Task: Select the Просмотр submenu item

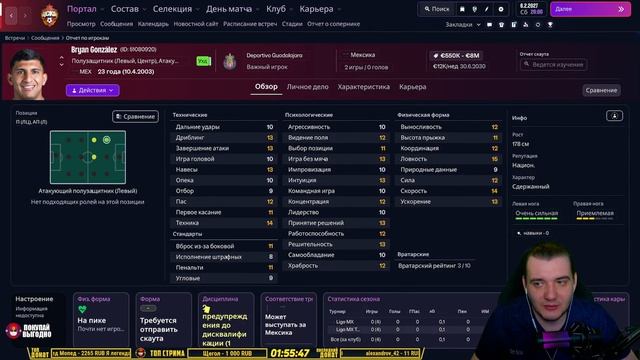Action: click(81, 24)
